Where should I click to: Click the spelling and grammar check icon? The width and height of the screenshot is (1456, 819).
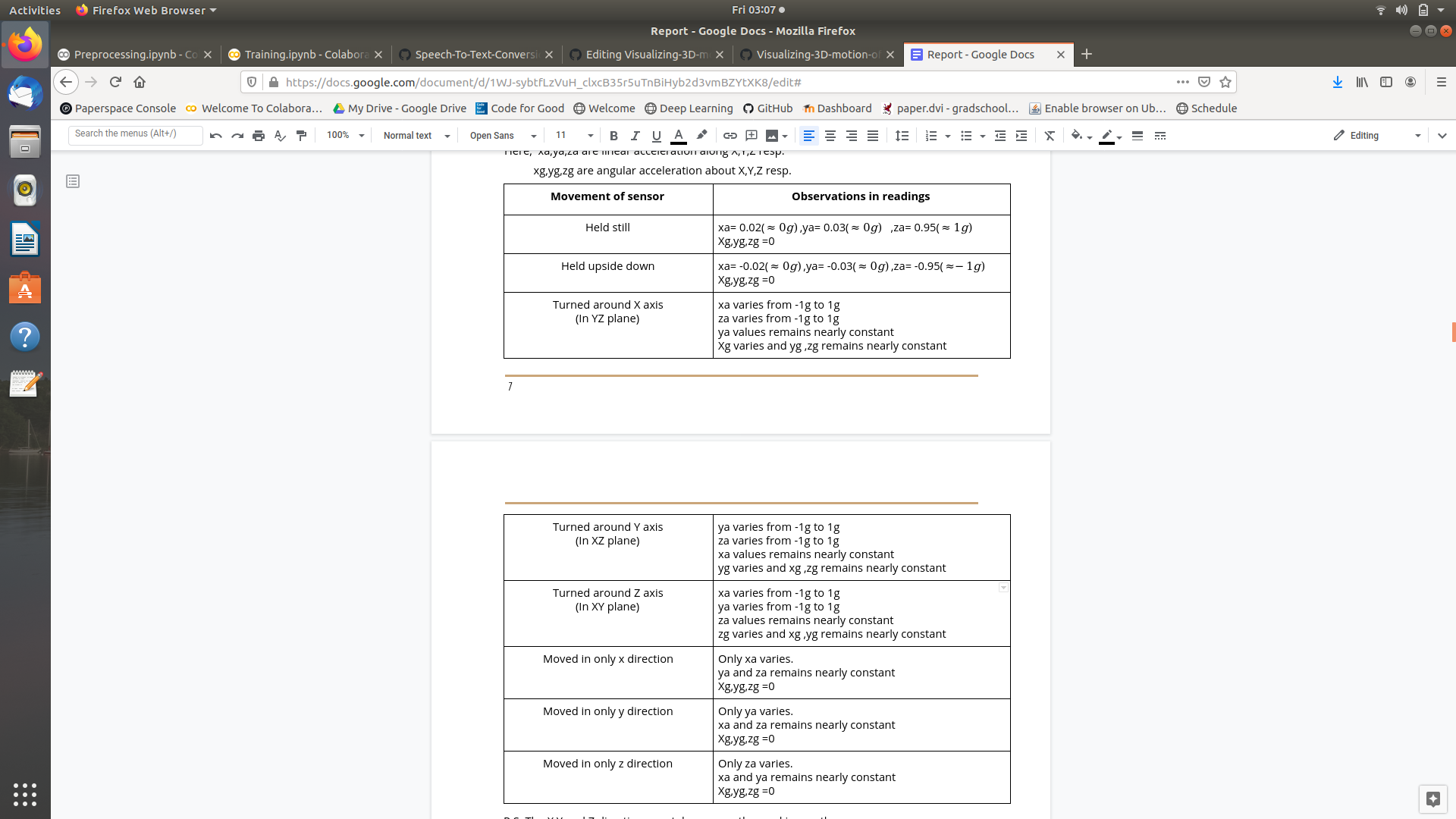coord(280,136)
